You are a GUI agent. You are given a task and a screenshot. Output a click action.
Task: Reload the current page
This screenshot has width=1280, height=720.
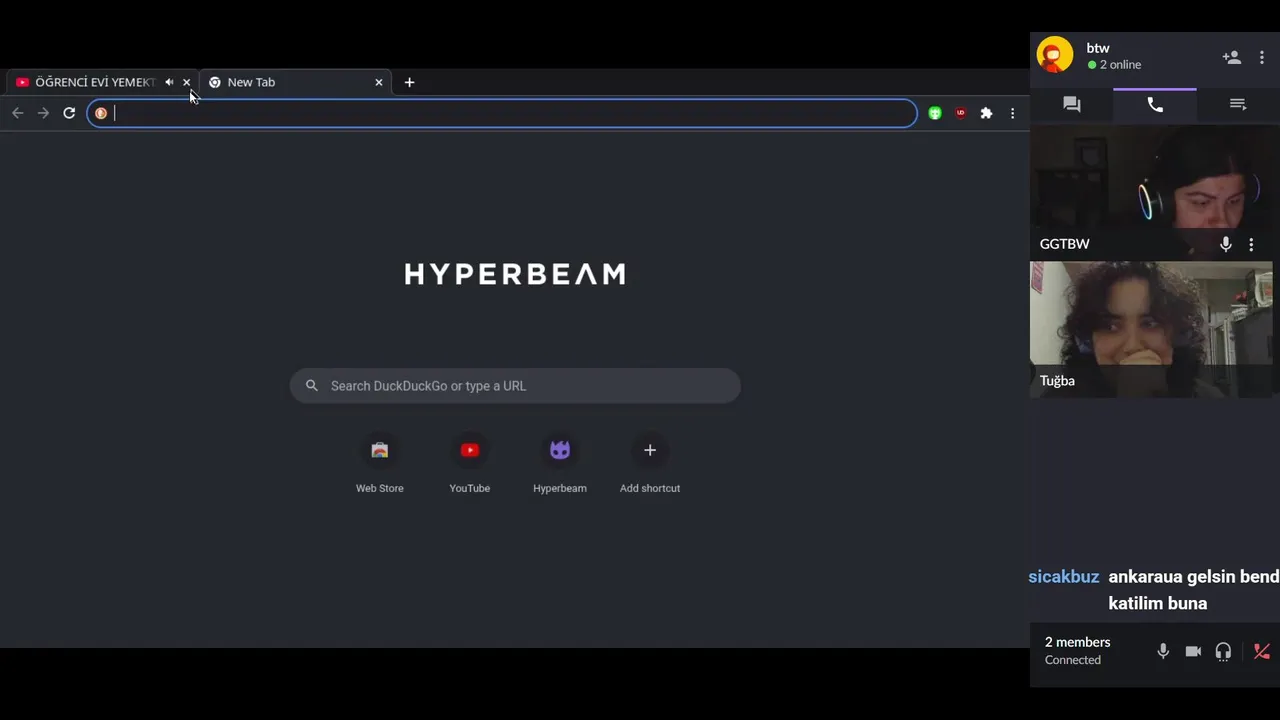[x=69, y=113]
